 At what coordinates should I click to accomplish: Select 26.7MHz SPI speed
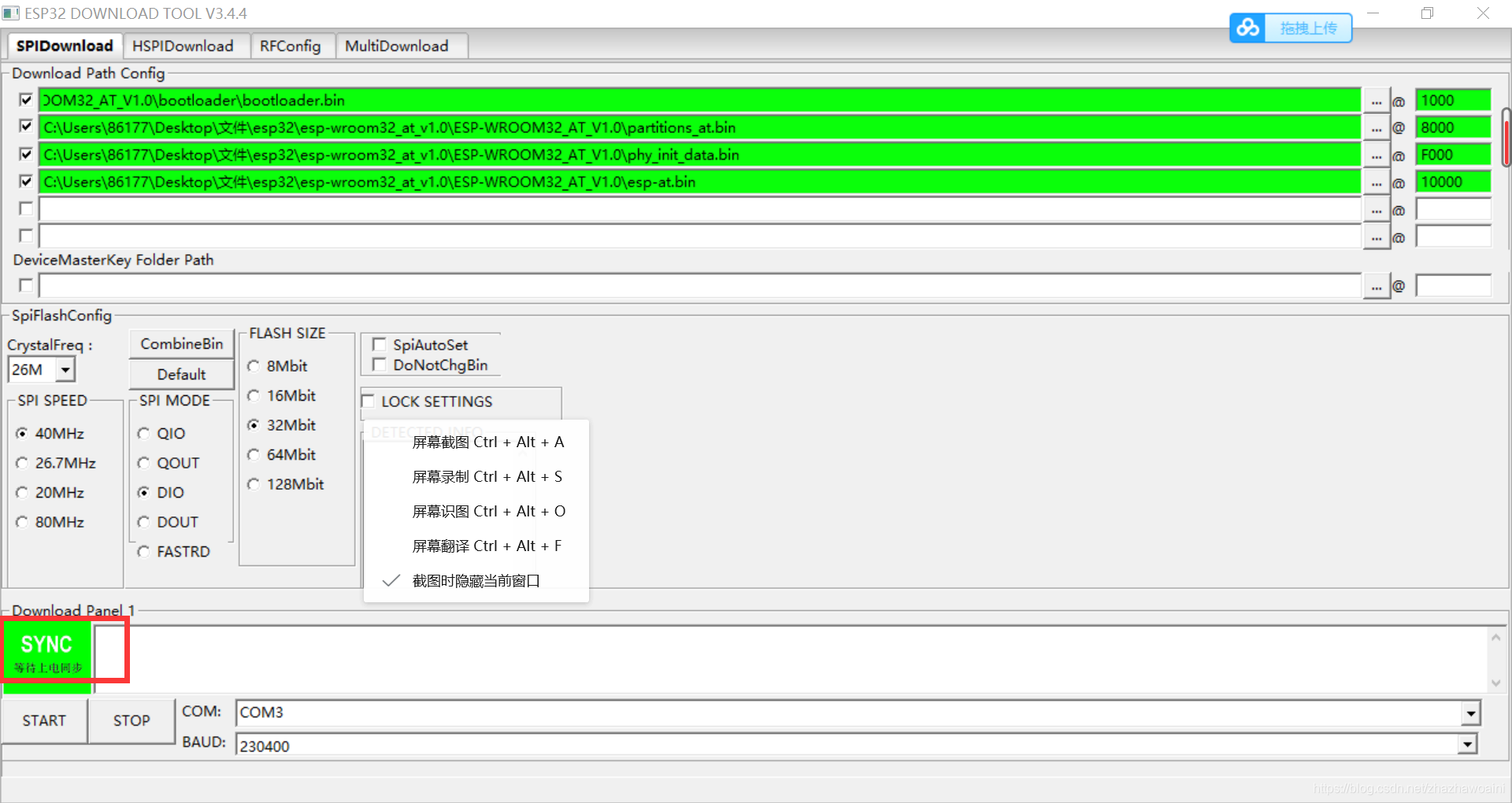tap(22, 463)
